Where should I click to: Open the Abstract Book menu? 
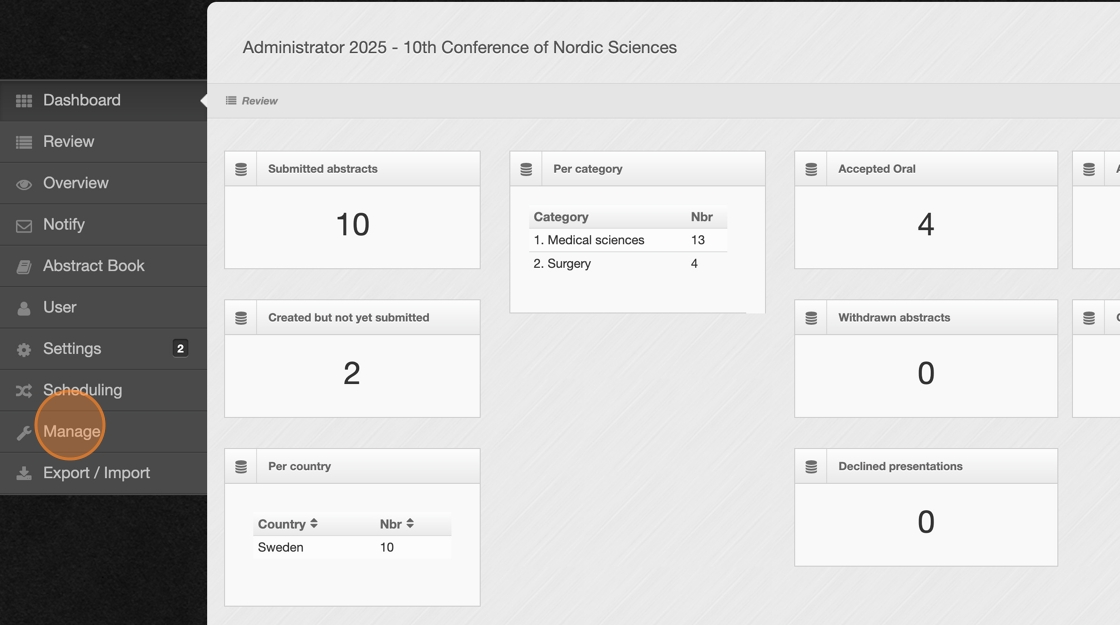click(93, 266)
